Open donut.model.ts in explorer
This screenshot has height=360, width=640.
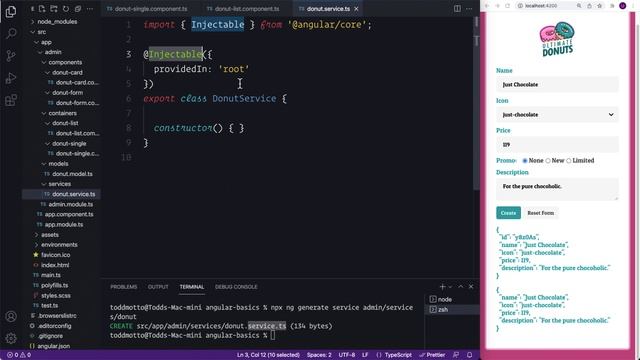tap(72, 174)
